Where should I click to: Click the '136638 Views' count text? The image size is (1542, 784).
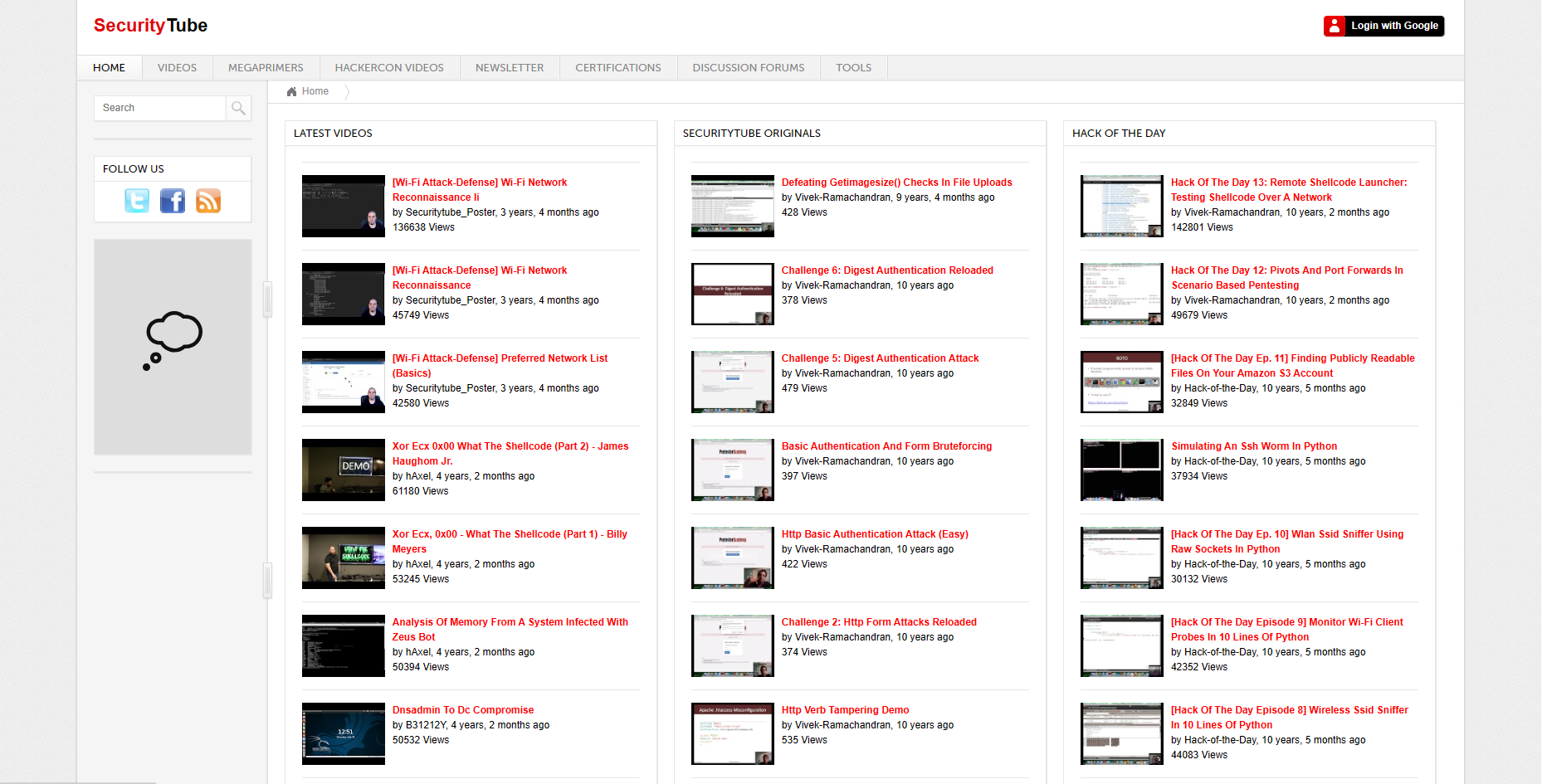tap(423, 227)
